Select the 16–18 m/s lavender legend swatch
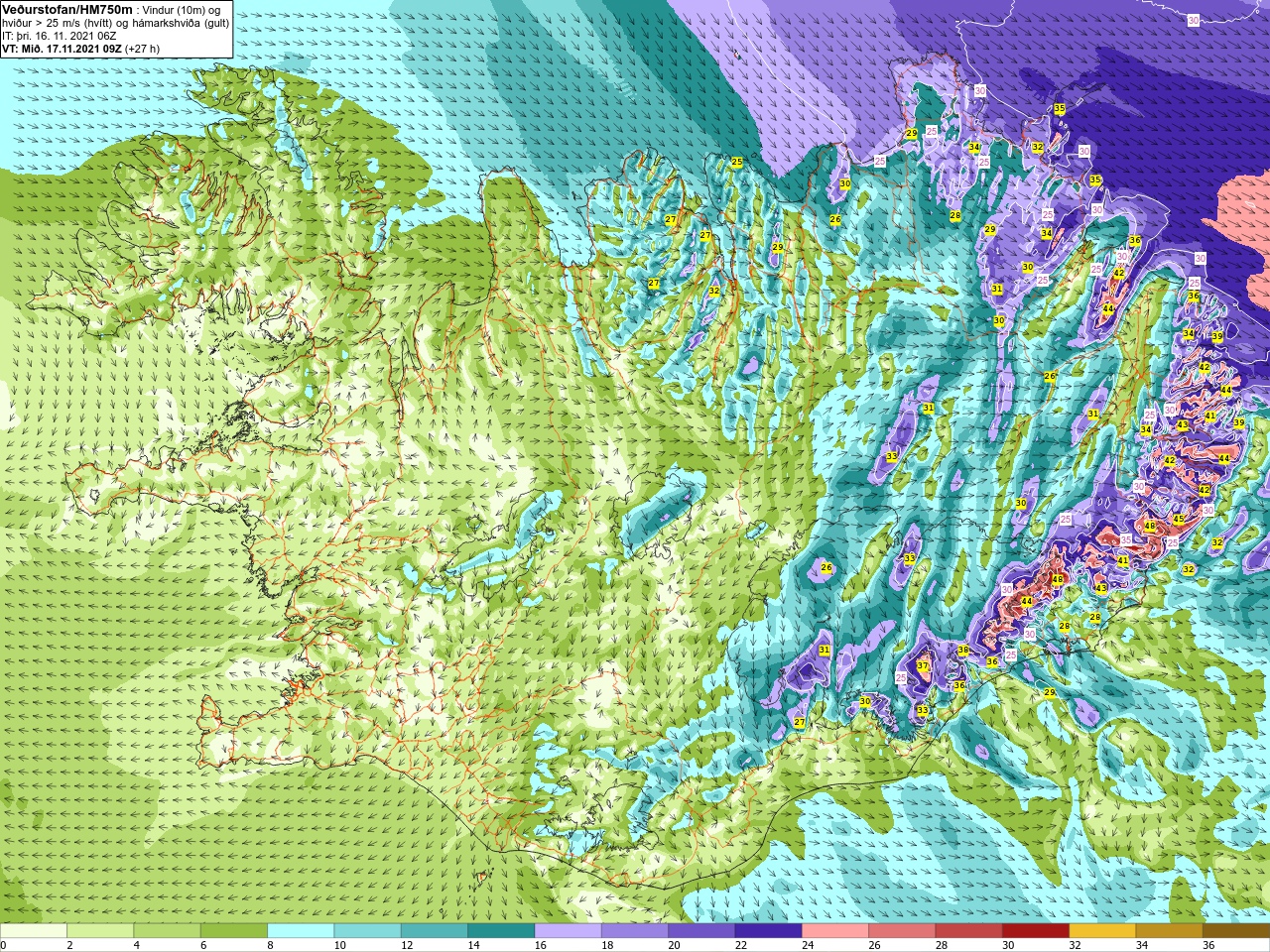Viewport: 1270px width, 952px height. coord(569,930)
